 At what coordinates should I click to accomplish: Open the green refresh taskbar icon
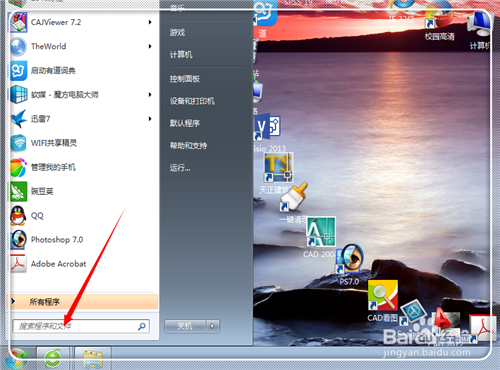coord(53,358)
